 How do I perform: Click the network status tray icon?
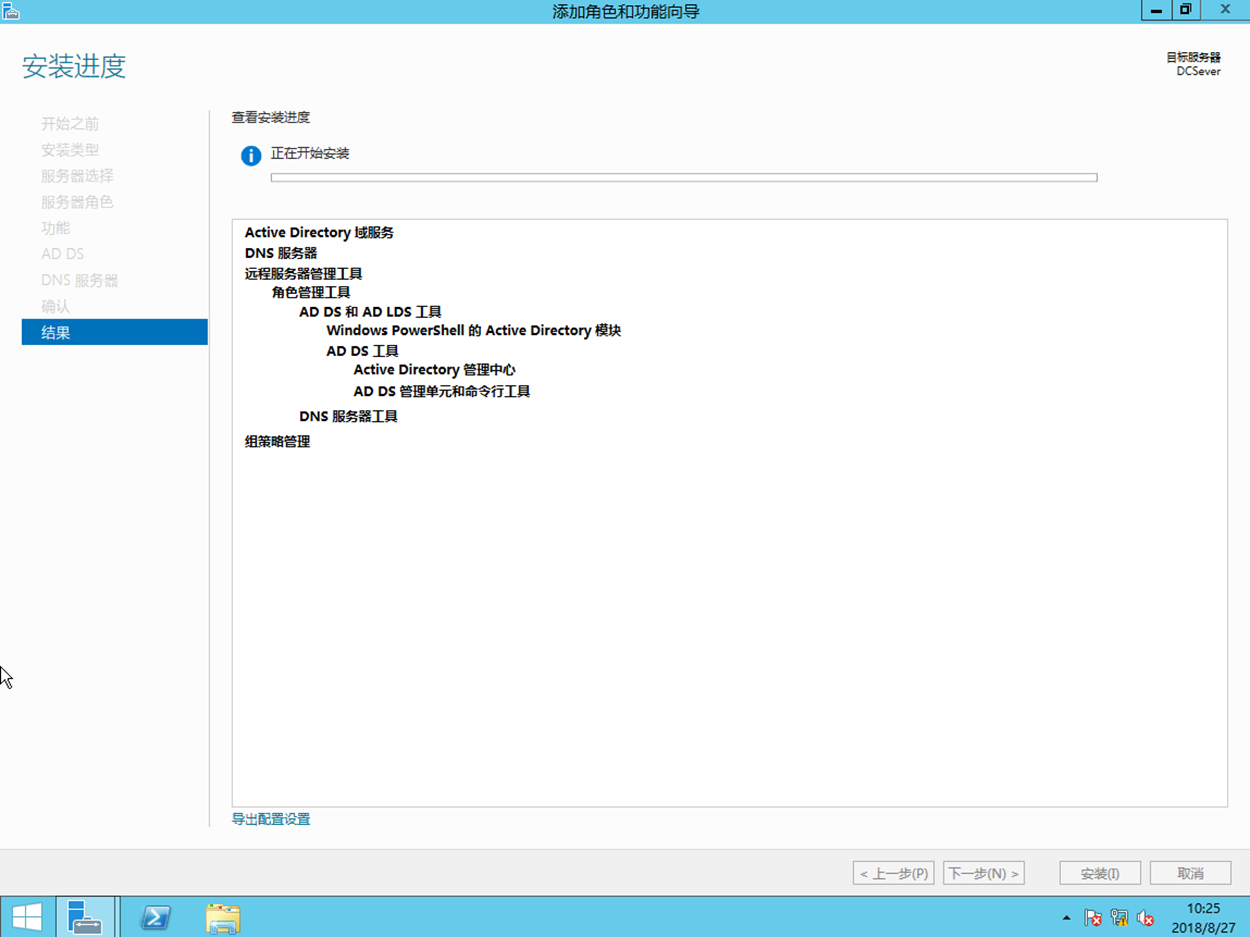click(1119, 918)
